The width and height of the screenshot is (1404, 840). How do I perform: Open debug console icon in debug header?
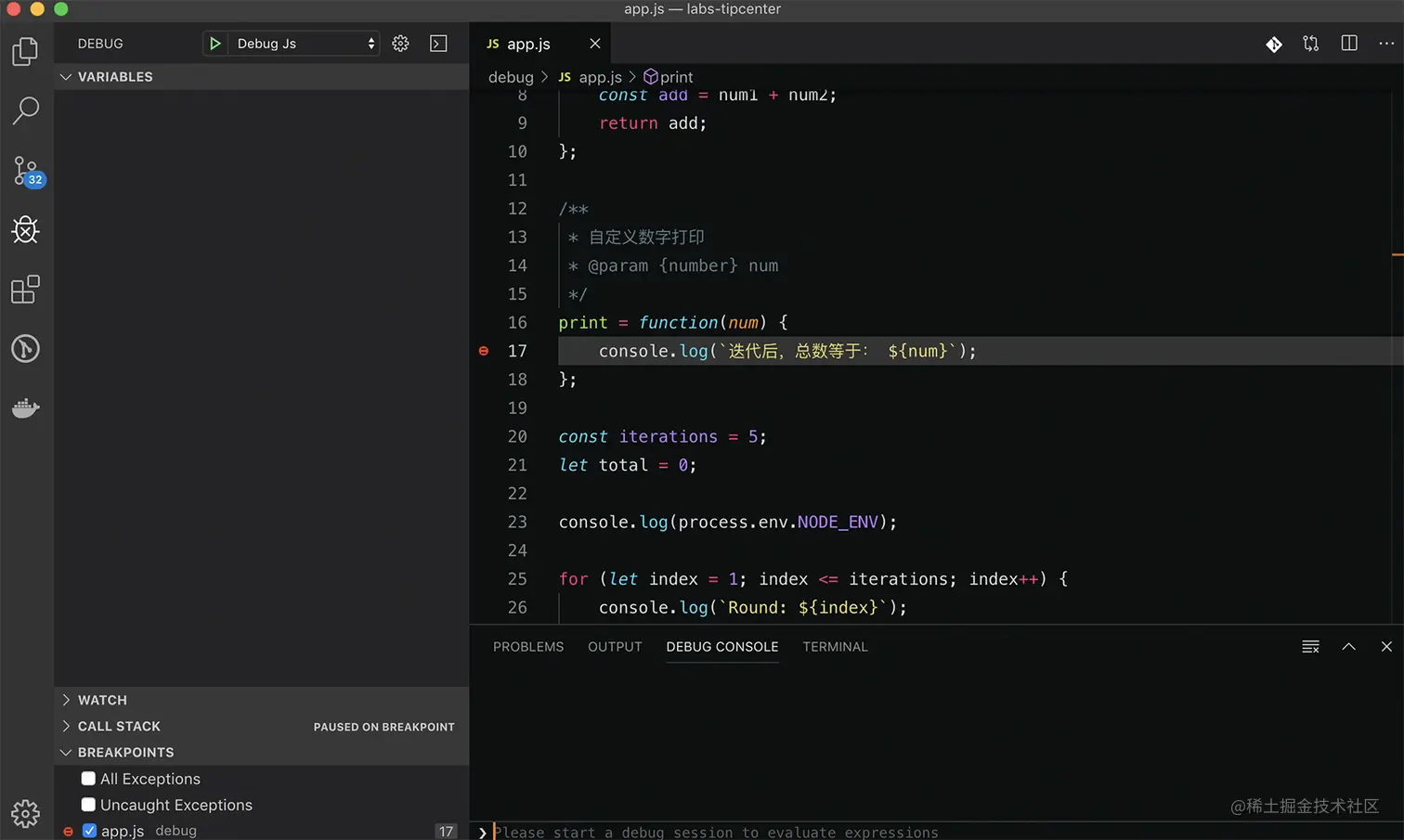coord(438,44)
